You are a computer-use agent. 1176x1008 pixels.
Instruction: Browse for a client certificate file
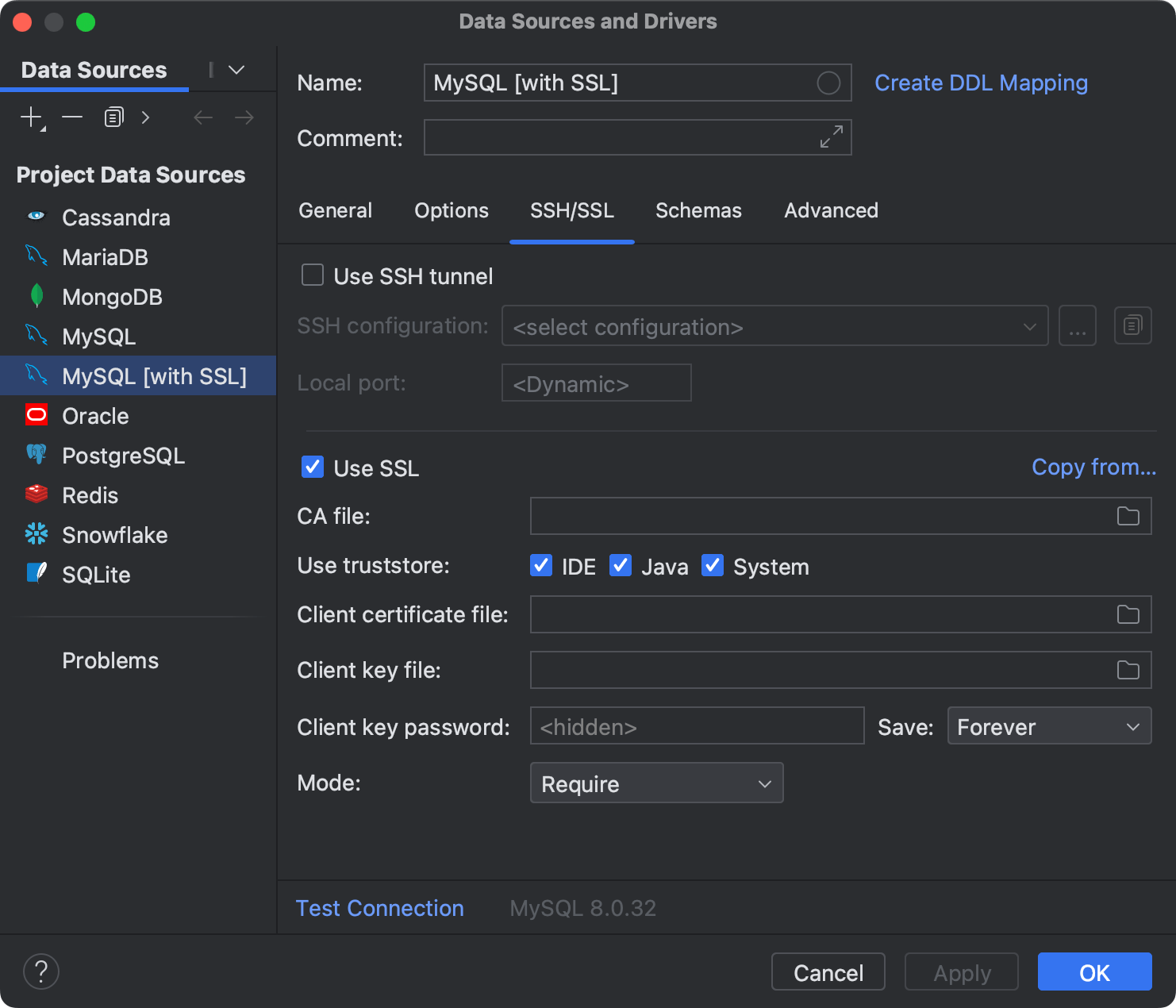tap(1128, 614)
